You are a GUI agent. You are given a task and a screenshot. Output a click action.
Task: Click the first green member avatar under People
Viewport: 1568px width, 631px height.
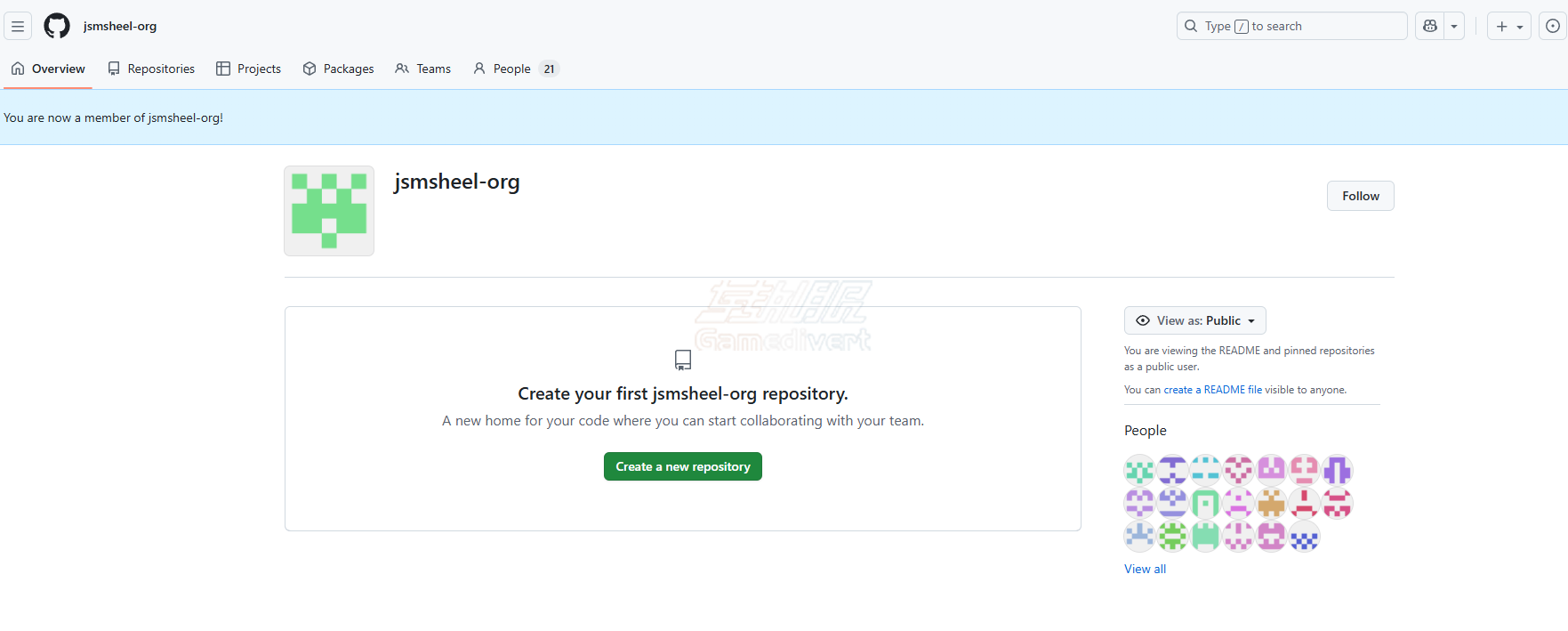1139,470
